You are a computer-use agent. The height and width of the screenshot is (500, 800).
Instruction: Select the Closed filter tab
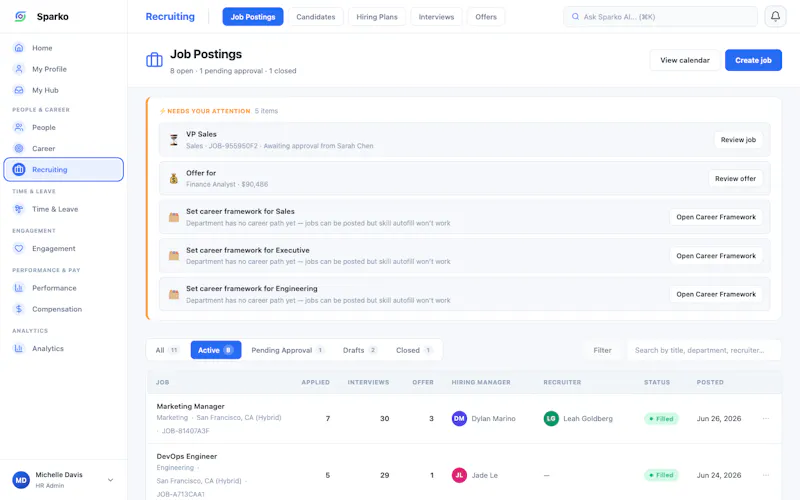pyautogui.click(x=414, y=350)
